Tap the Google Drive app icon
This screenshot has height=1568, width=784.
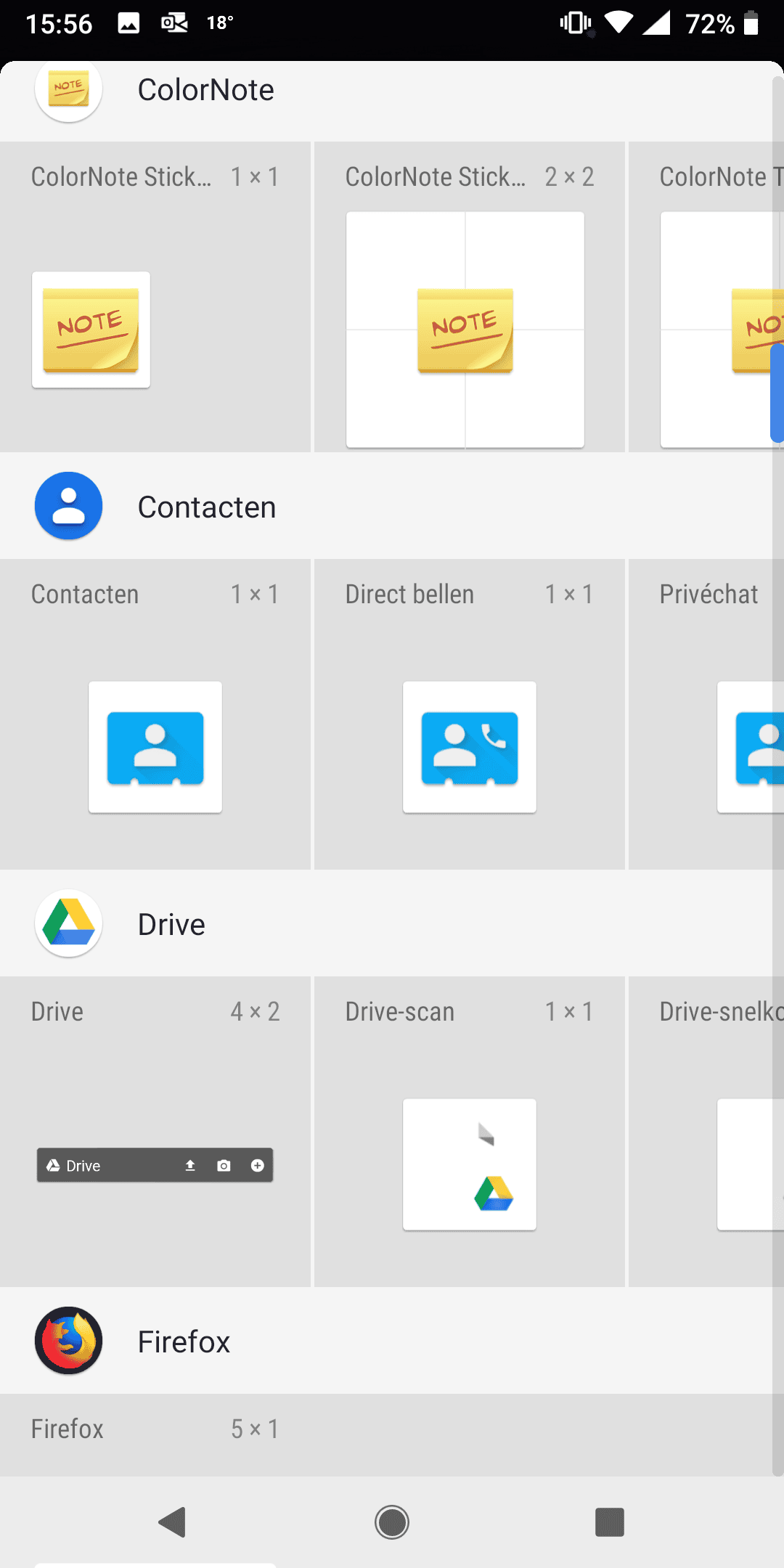[68, 923]
